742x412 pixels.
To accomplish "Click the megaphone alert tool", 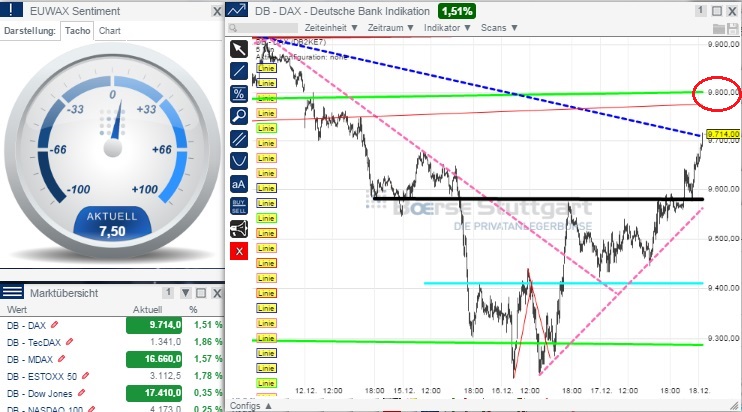I will click(x=239, y=228).
